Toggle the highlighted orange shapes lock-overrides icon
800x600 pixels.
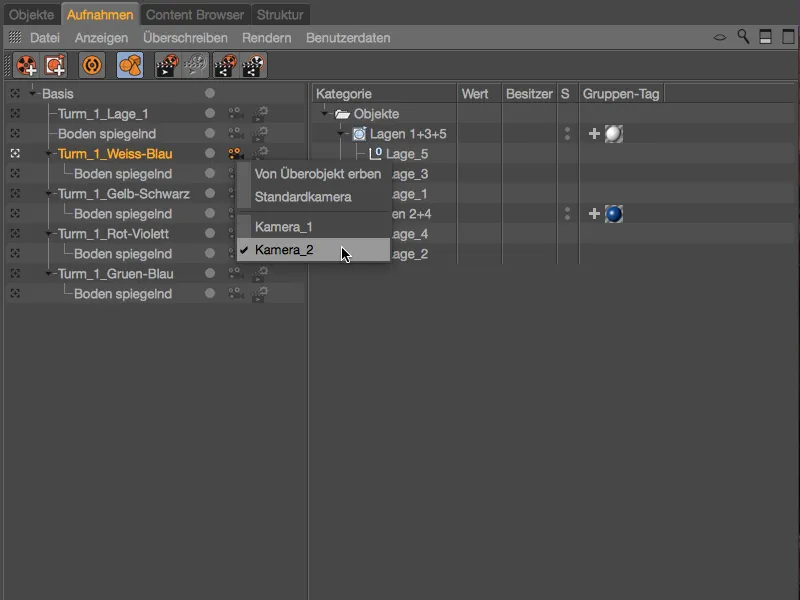point(130,65)
